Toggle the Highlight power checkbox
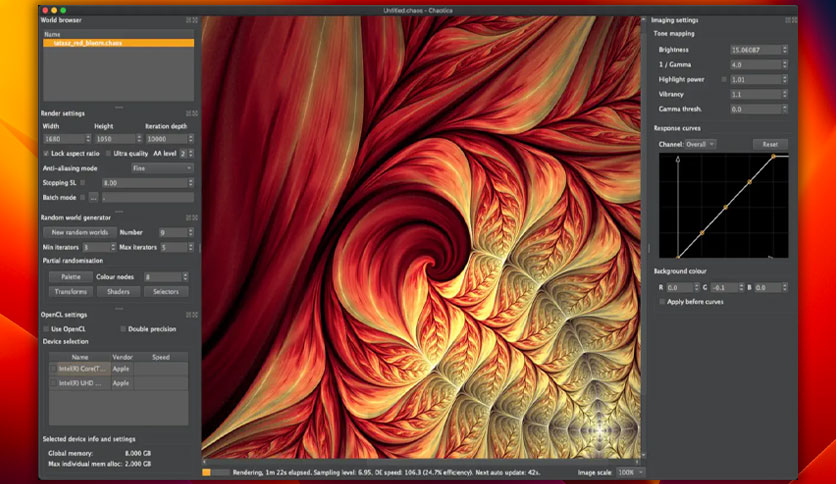This screenshot has height=484, width=836. coord(724,79)
